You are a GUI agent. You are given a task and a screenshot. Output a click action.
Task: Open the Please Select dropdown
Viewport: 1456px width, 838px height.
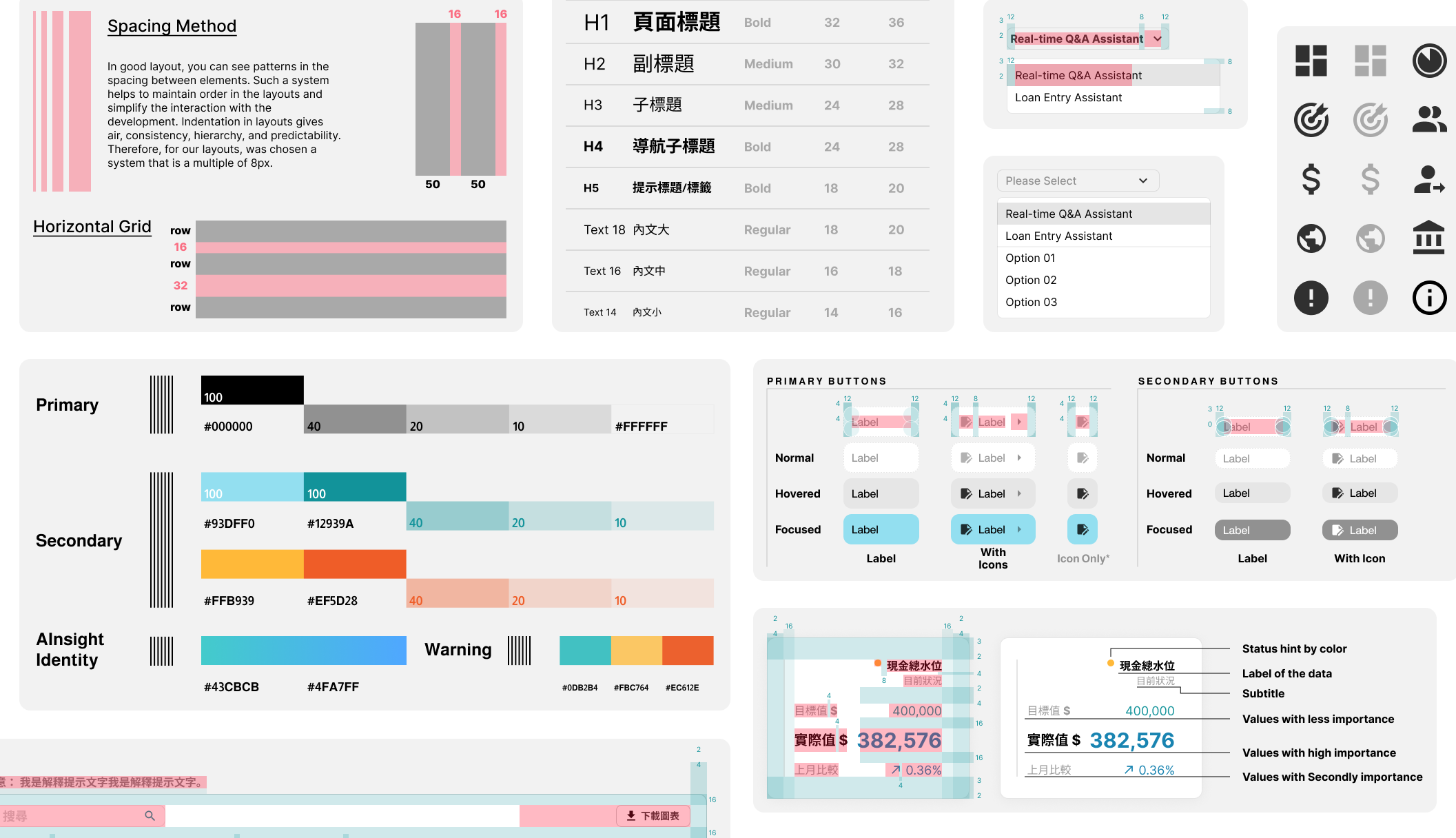tap(1078, 181)
